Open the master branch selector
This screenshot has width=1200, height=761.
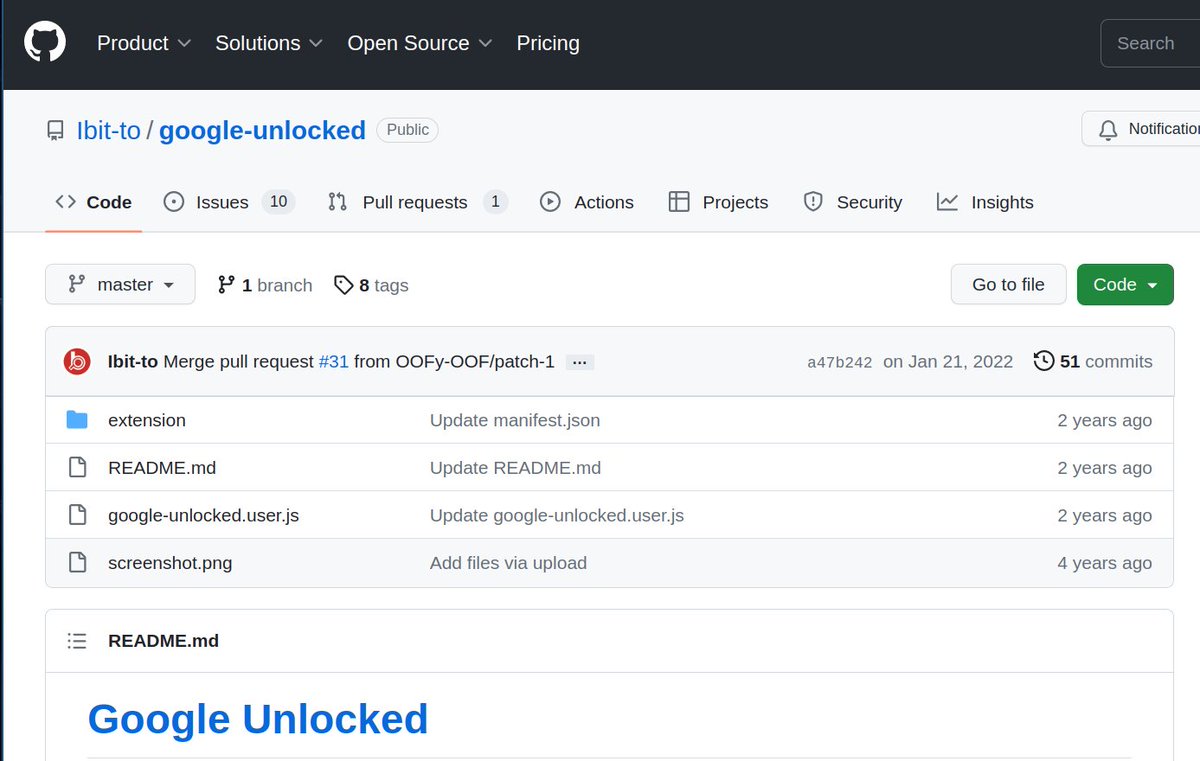(120, 285)
